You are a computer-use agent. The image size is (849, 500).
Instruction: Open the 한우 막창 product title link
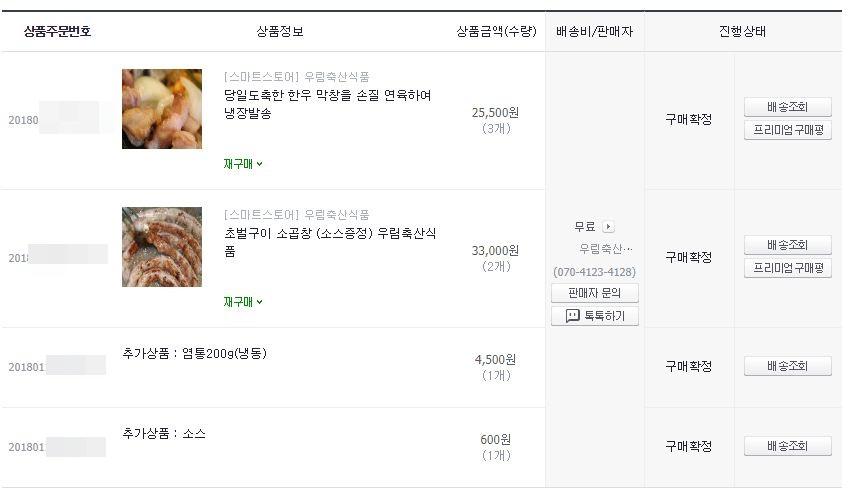tap(328, 104)
